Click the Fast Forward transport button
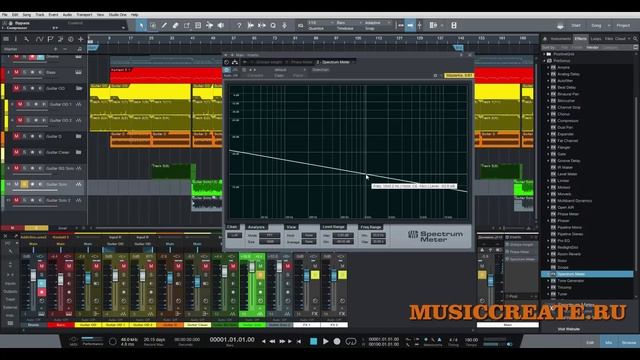 coord(282,341)
